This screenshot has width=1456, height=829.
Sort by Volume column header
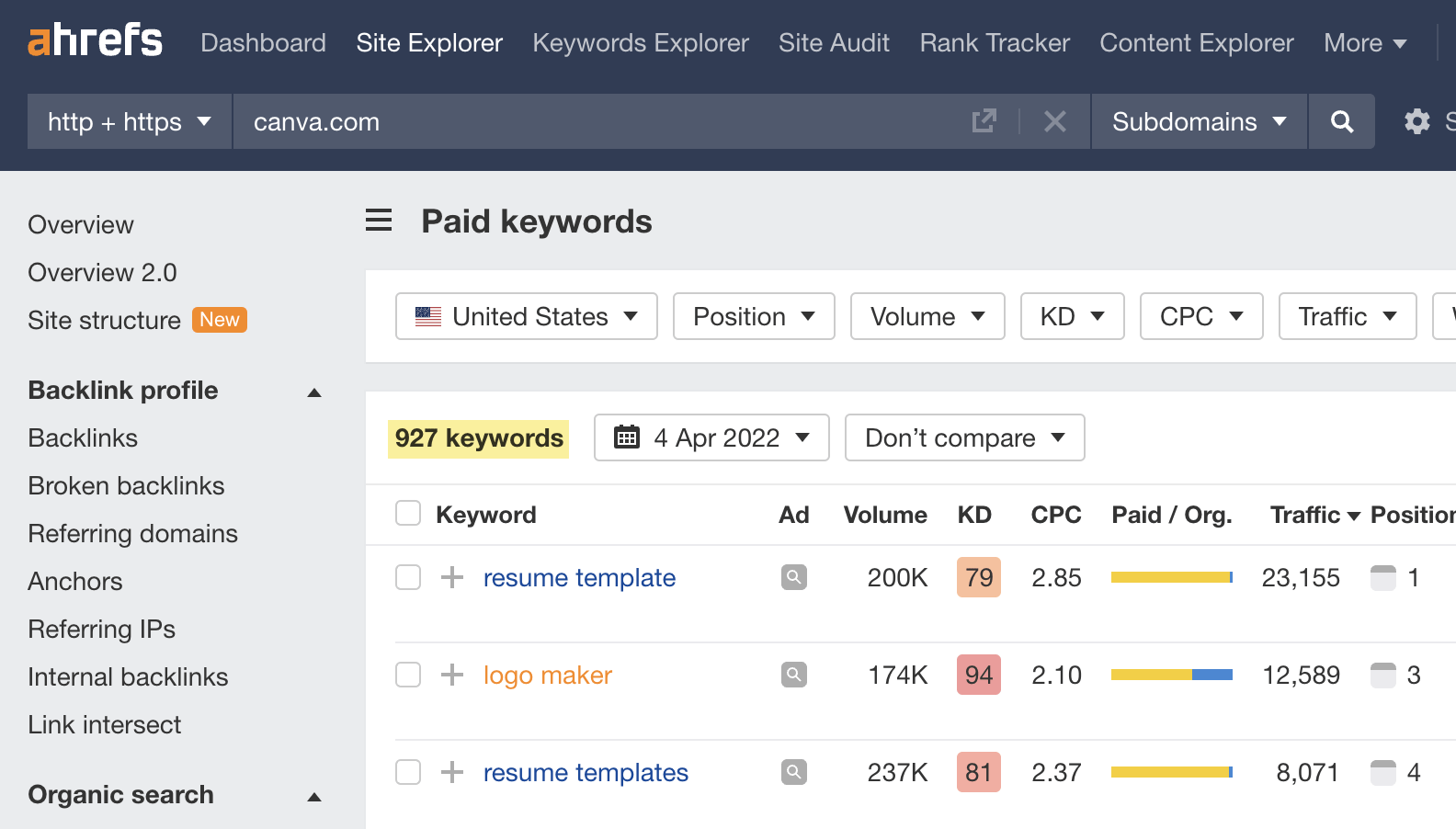coord(885,515)
